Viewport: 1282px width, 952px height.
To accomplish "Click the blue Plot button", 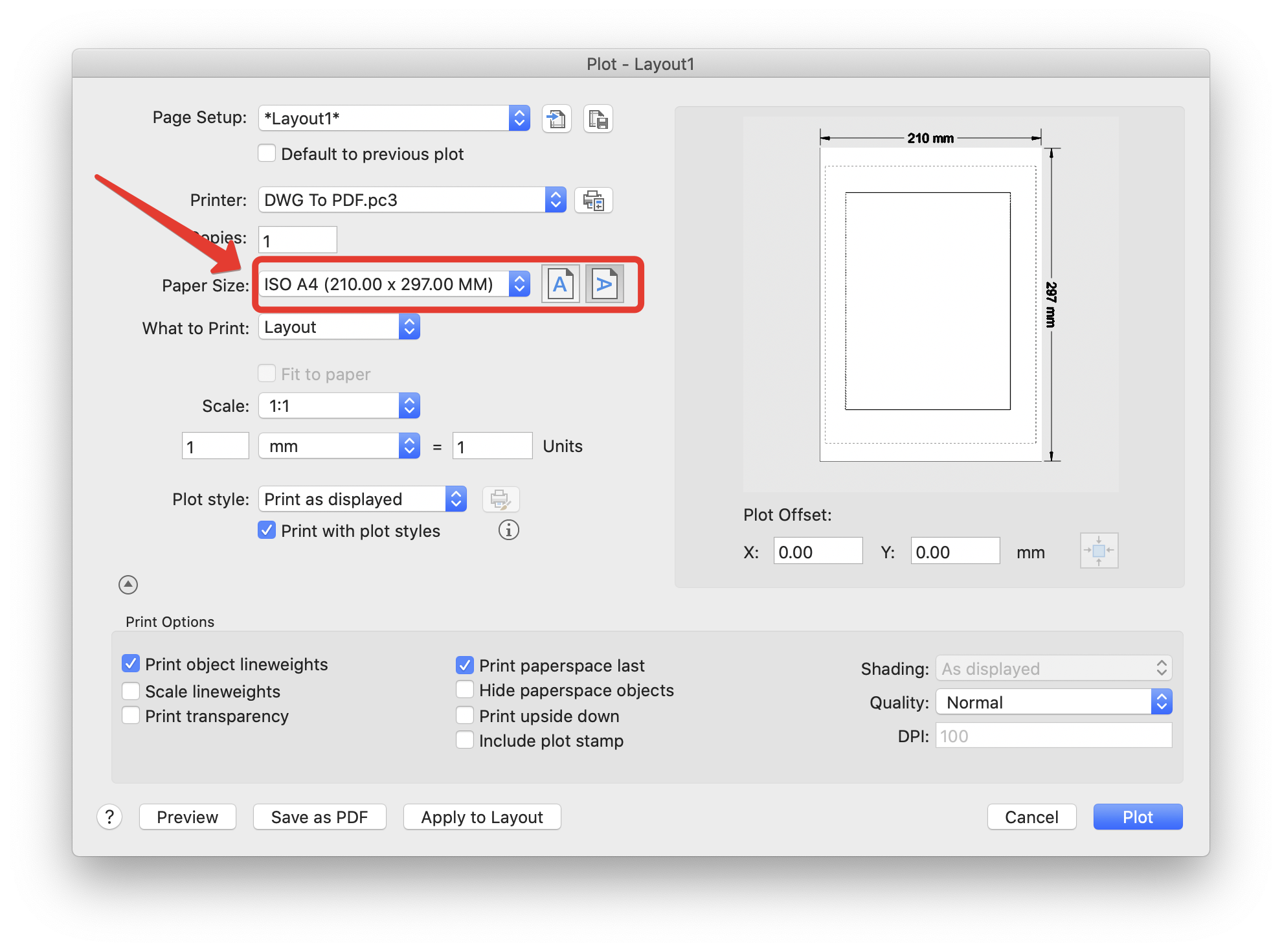I will pyautogui.click(x=1138, y=817).
